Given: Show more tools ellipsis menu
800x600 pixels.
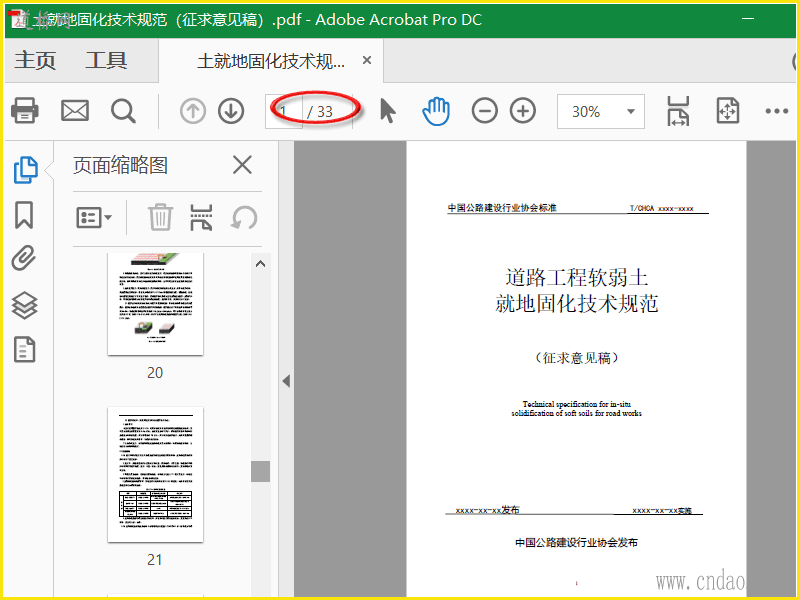Looking at the screenshot, I should click(x=777, y=111).
